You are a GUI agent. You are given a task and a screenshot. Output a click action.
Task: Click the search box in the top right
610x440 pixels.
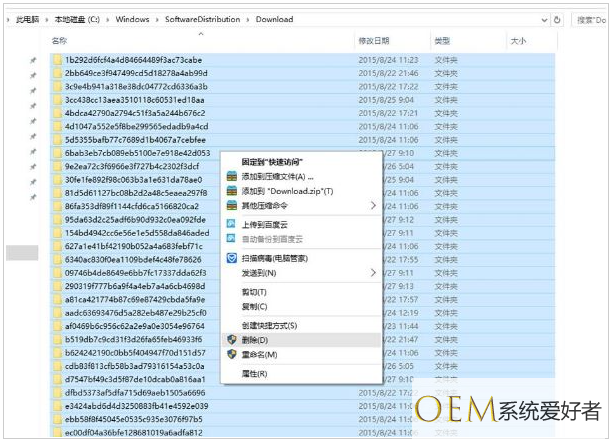[x=590, y=20]
